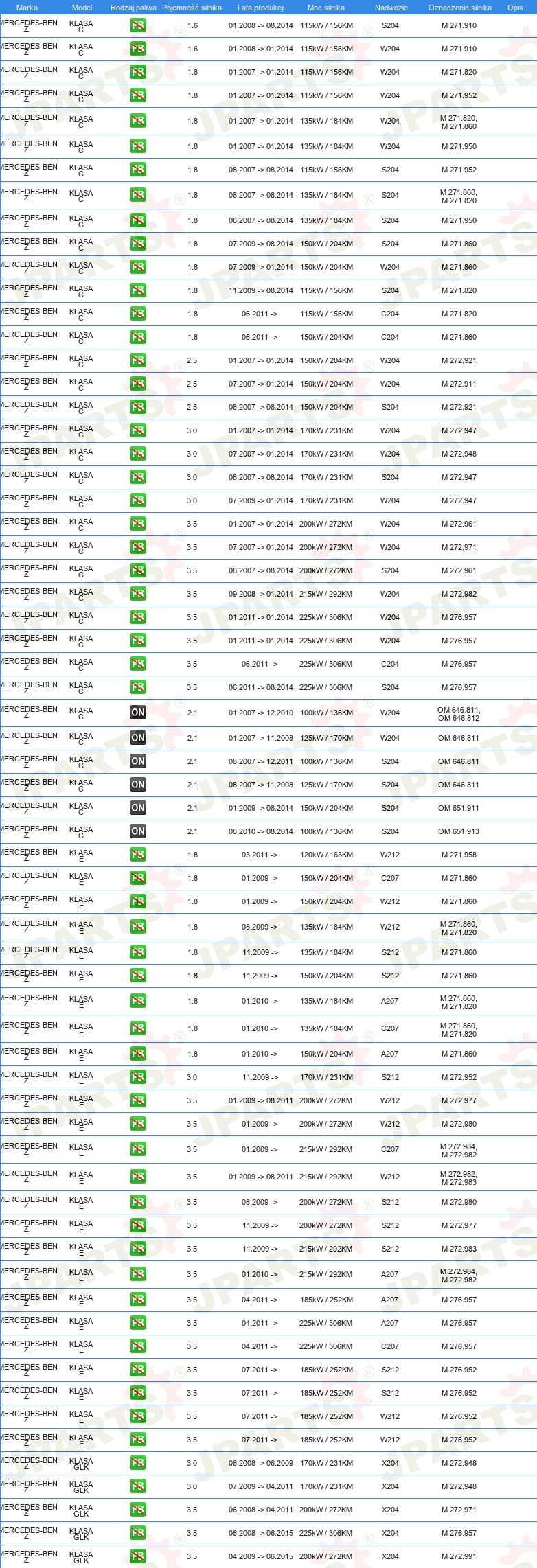This screenshot has width=537, height=1568.
Task: Click the Model column header
Action: 82,8
